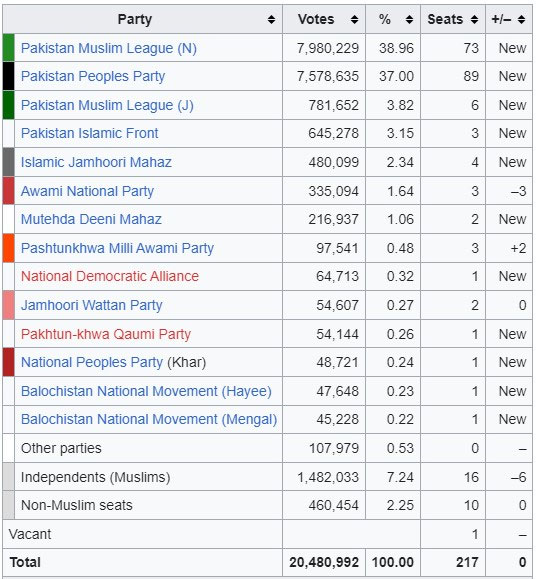Select total seats value 217
The image size is (540, 579).
click(467, 562)
